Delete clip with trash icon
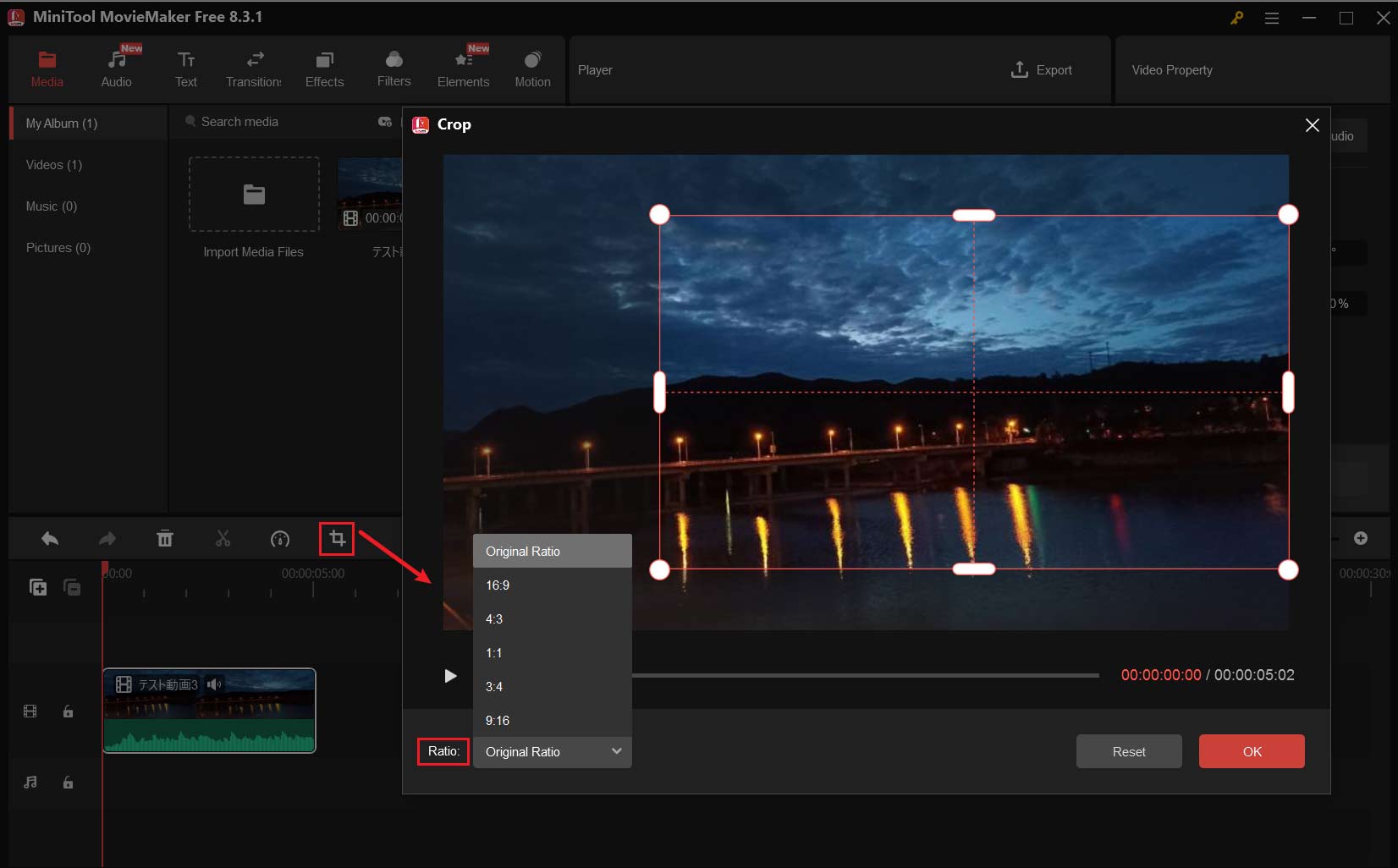1398x868 pixels. [165, 539]
